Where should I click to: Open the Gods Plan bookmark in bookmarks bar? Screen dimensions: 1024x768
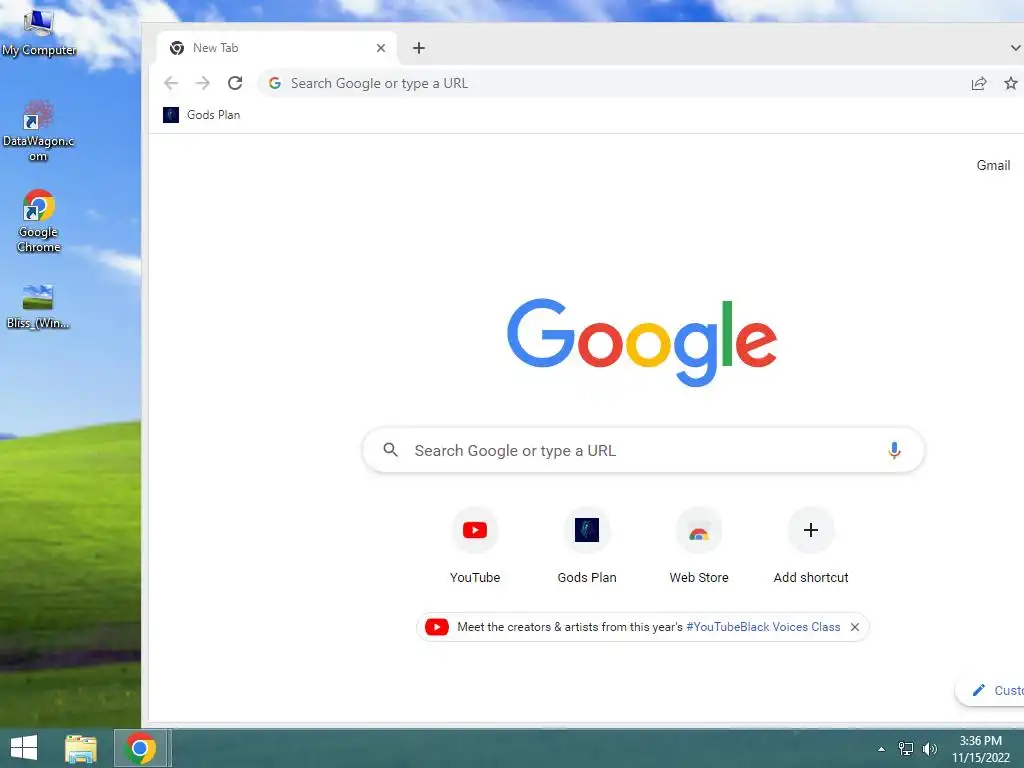202,115
